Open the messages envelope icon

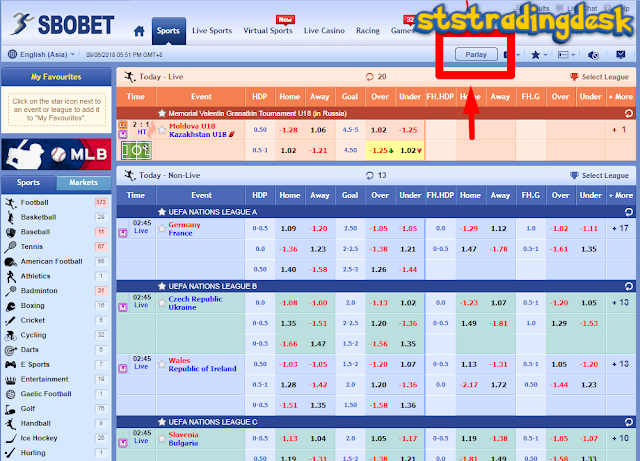click(x=621, y=54)
